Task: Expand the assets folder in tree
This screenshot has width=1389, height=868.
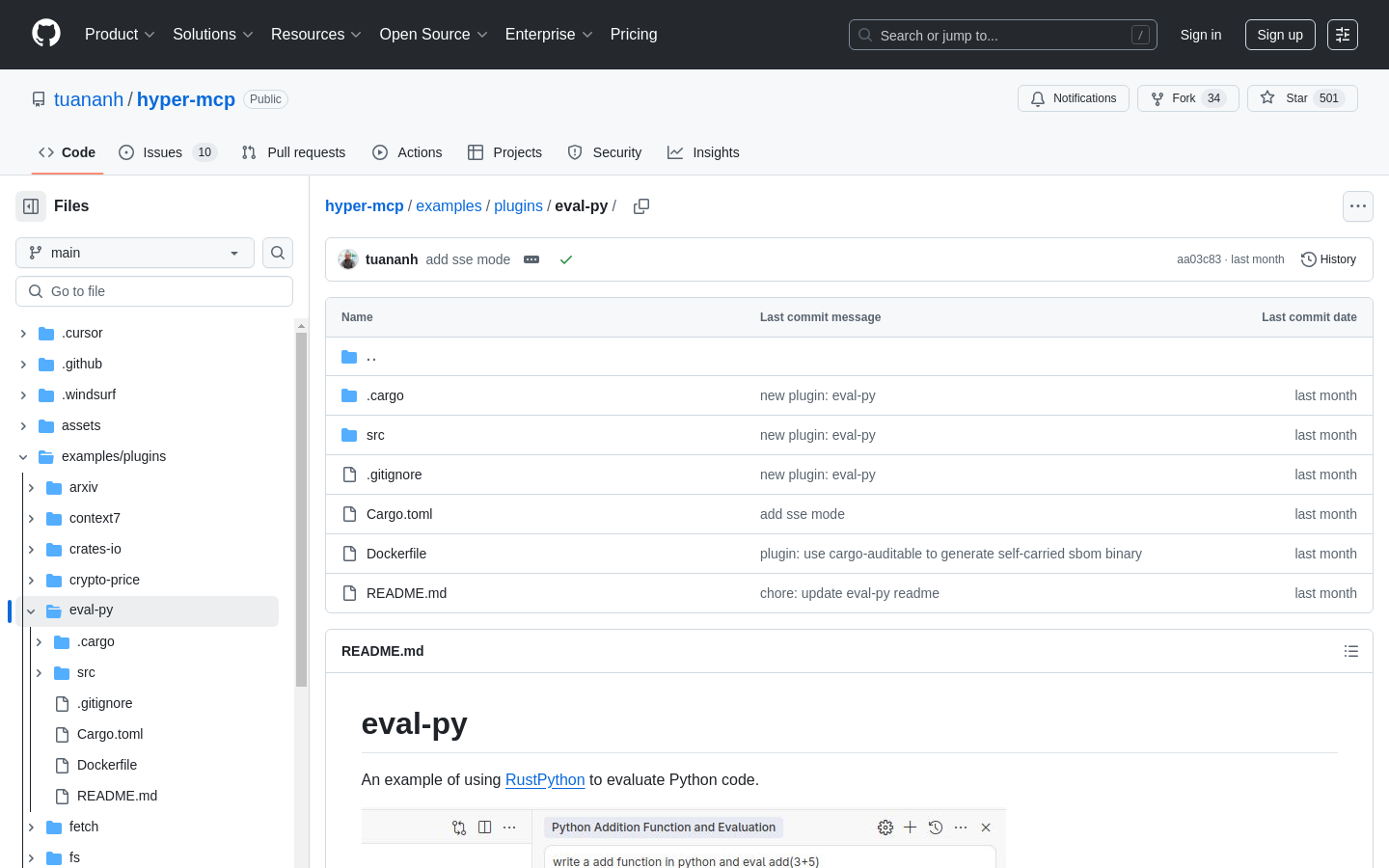Action: (x=23, y=426)
